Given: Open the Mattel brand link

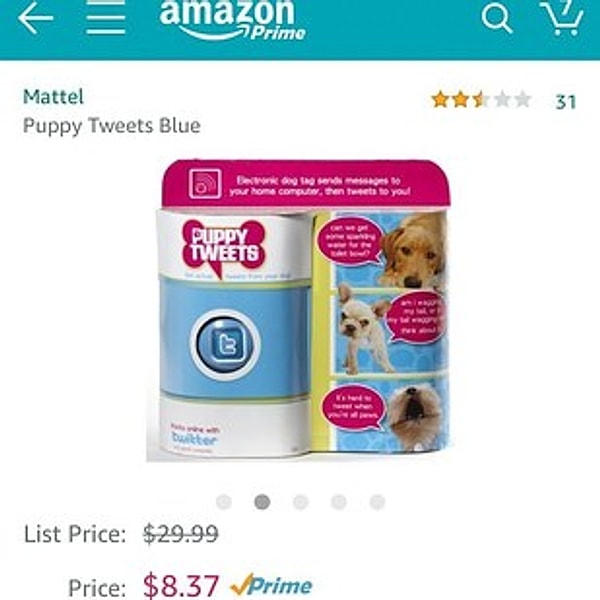Looking at the screenshot, I should click(53, 96).
